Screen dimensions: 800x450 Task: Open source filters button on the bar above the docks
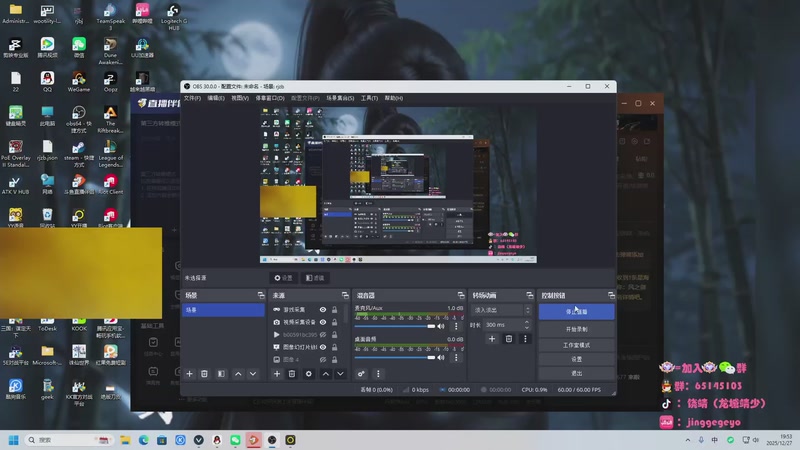(x=315, y=278)
